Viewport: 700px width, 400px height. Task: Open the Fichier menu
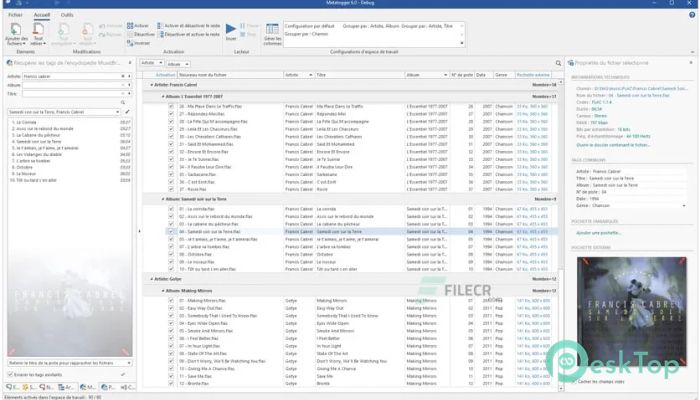coord(15,15)
